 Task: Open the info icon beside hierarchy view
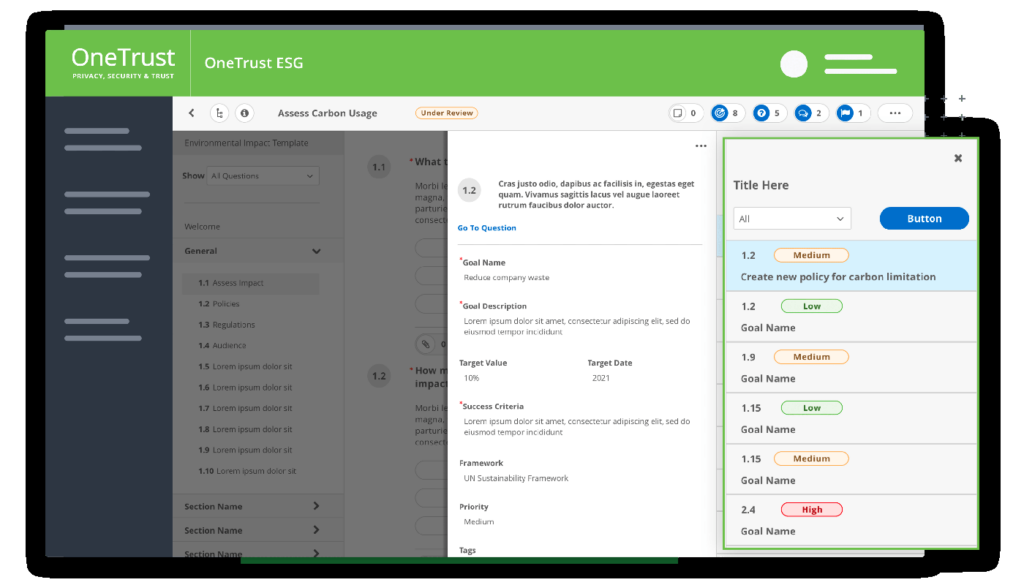point(244,112)
